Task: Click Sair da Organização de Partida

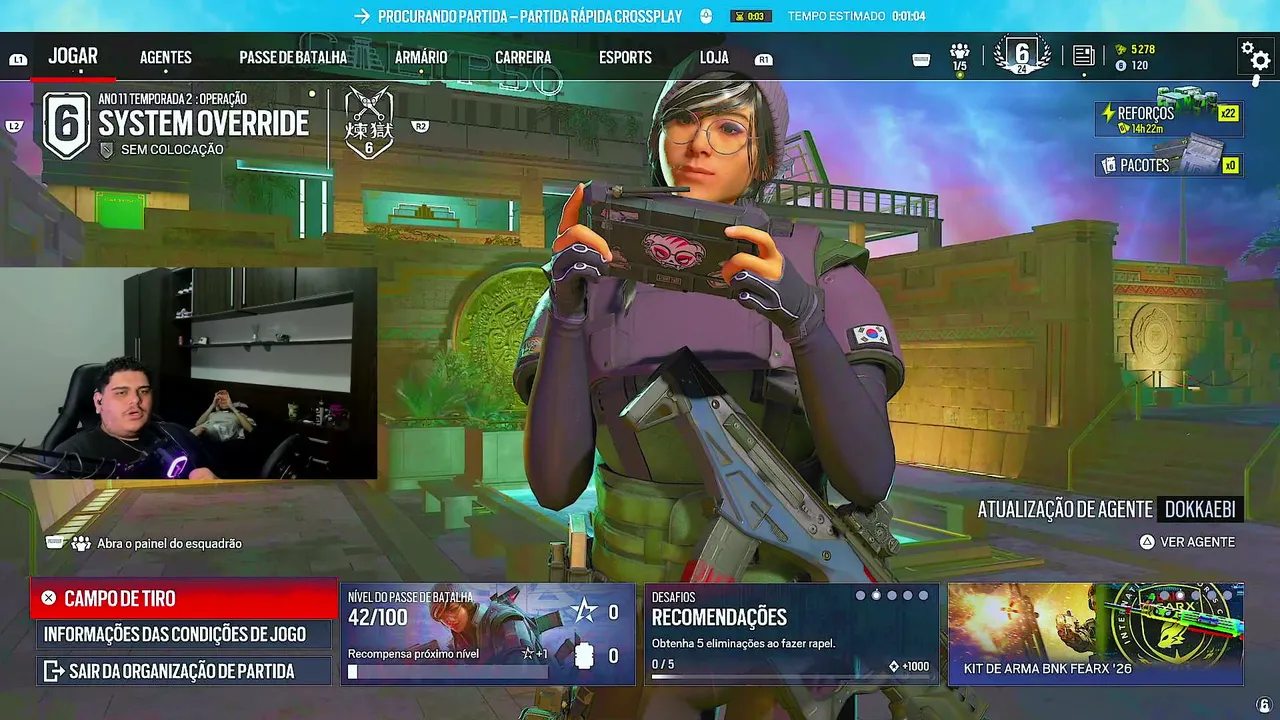Action: point(184,671)
